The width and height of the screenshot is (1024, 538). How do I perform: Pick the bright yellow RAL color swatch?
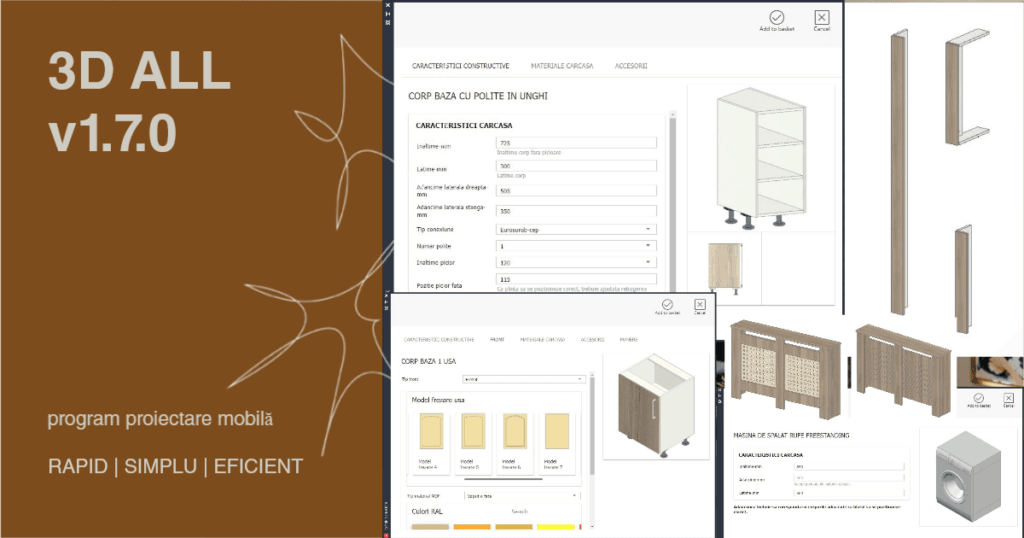point(555,526)
